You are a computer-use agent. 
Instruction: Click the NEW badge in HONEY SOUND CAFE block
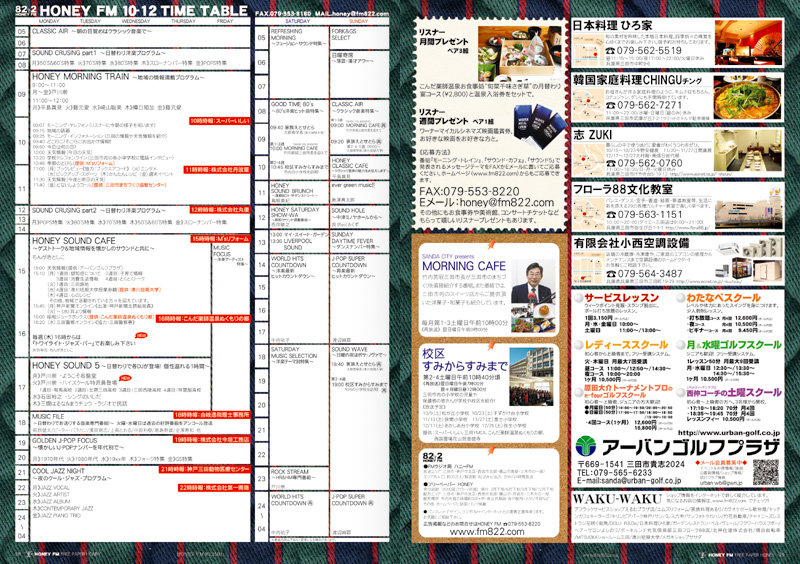tap(141, 335)
